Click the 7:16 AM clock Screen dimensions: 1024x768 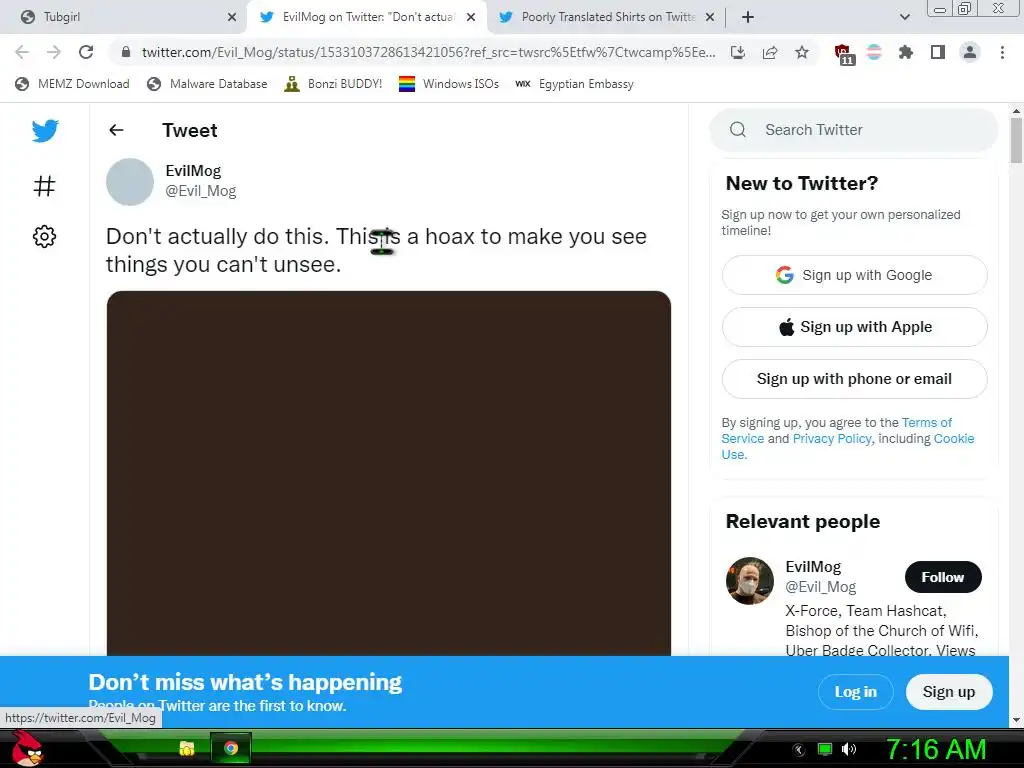click(x=936, y=749)
